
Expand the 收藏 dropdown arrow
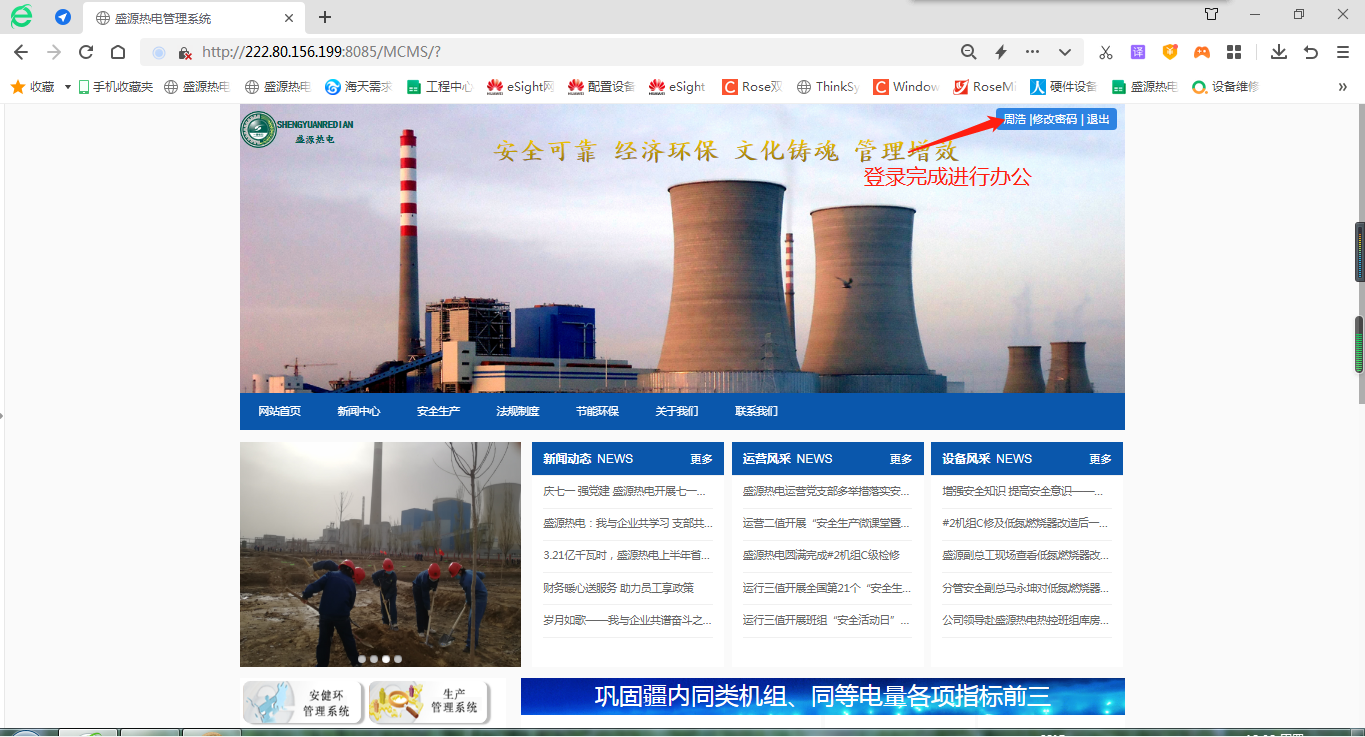point(68,87)
